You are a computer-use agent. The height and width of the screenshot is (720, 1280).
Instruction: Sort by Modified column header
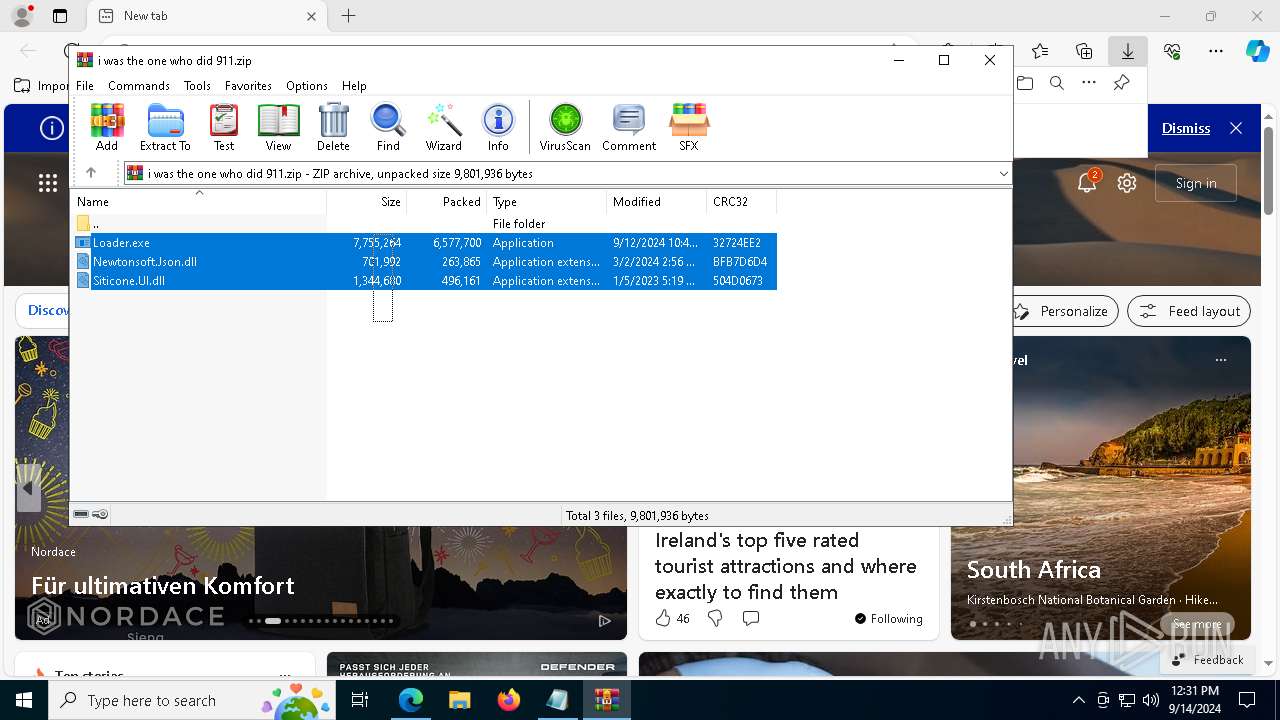(x=657, y=202)
